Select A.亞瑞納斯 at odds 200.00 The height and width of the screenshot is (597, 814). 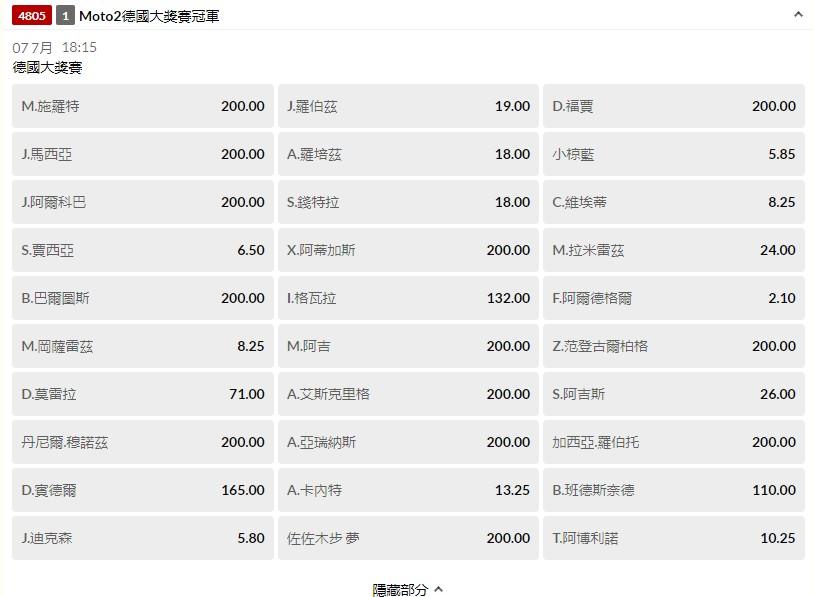[x=408, y=442]
